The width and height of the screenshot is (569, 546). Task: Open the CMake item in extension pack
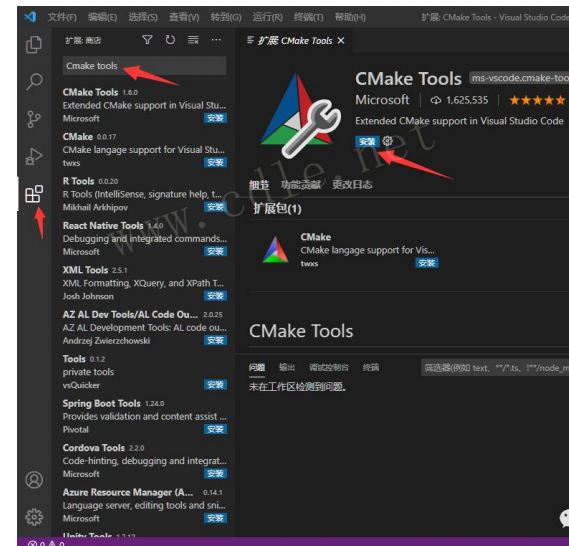coord(349,250)
